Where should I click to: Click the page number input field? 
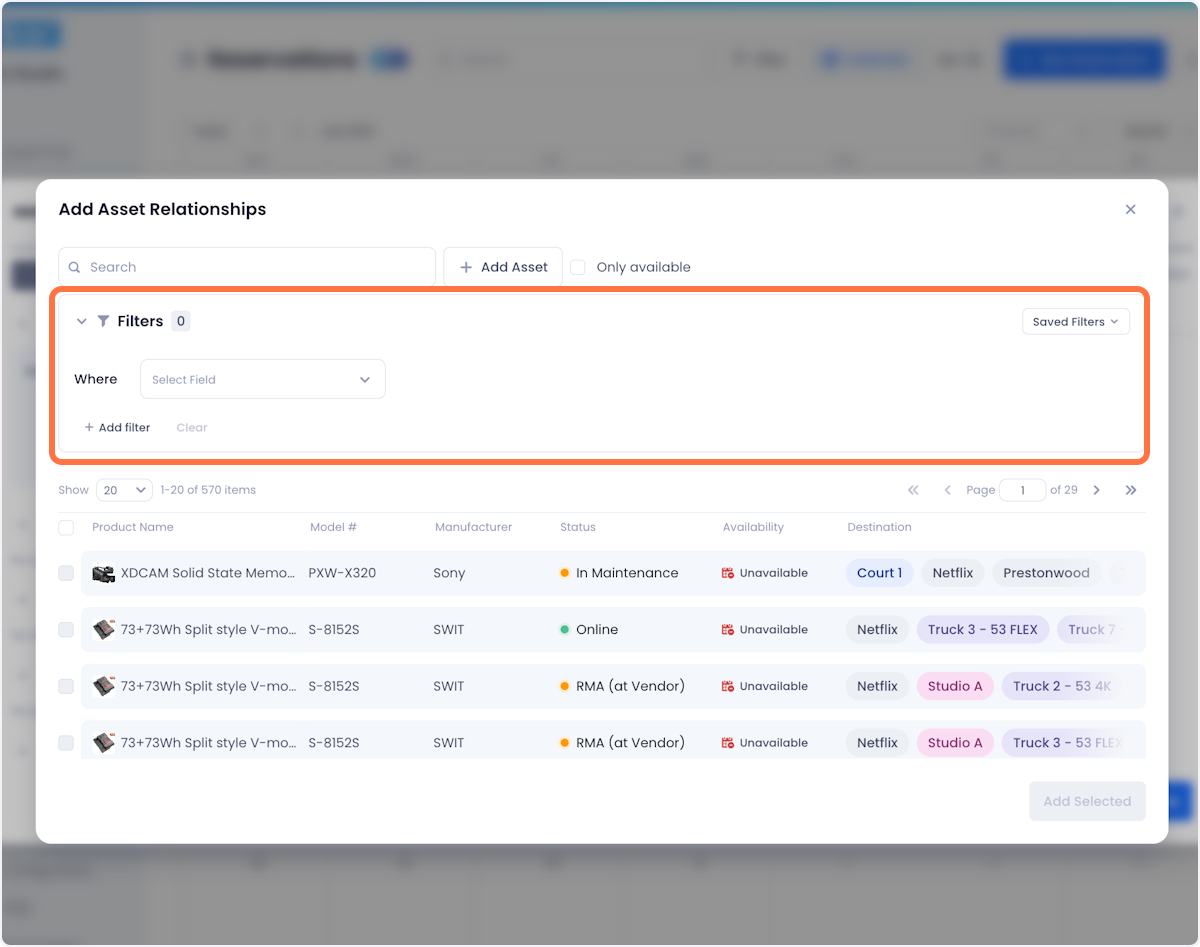(x=1022, y=490)
